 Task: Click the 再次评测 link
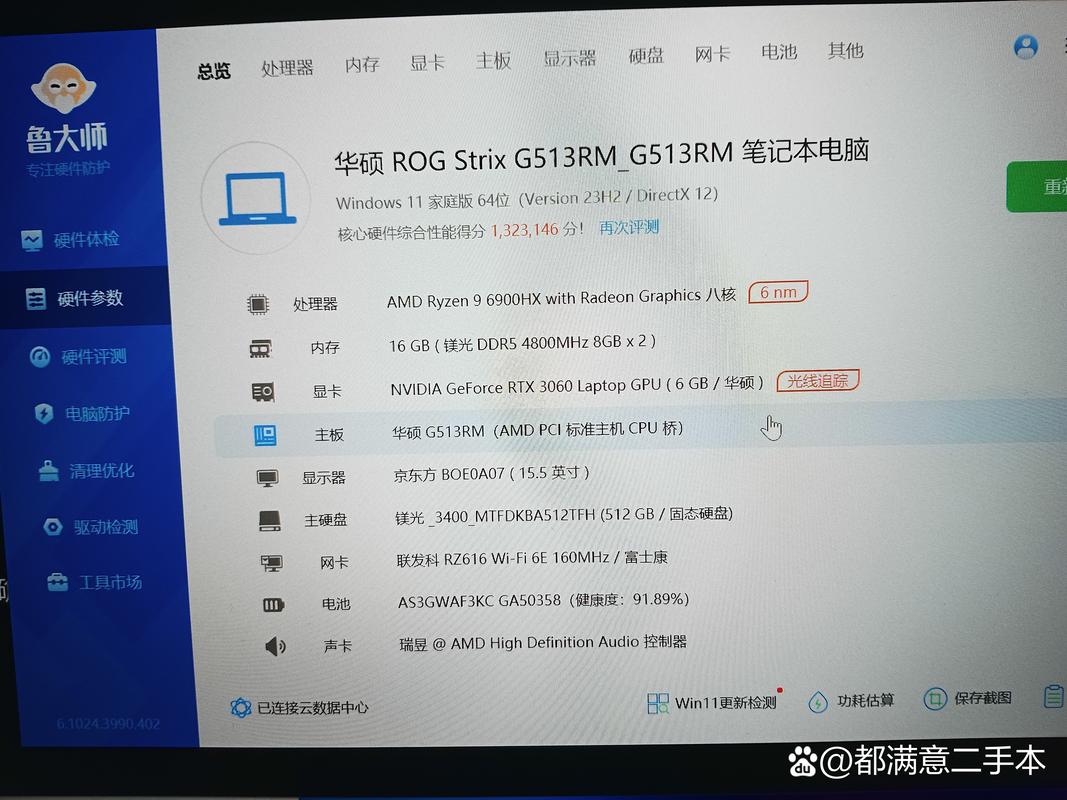[629, 227]
